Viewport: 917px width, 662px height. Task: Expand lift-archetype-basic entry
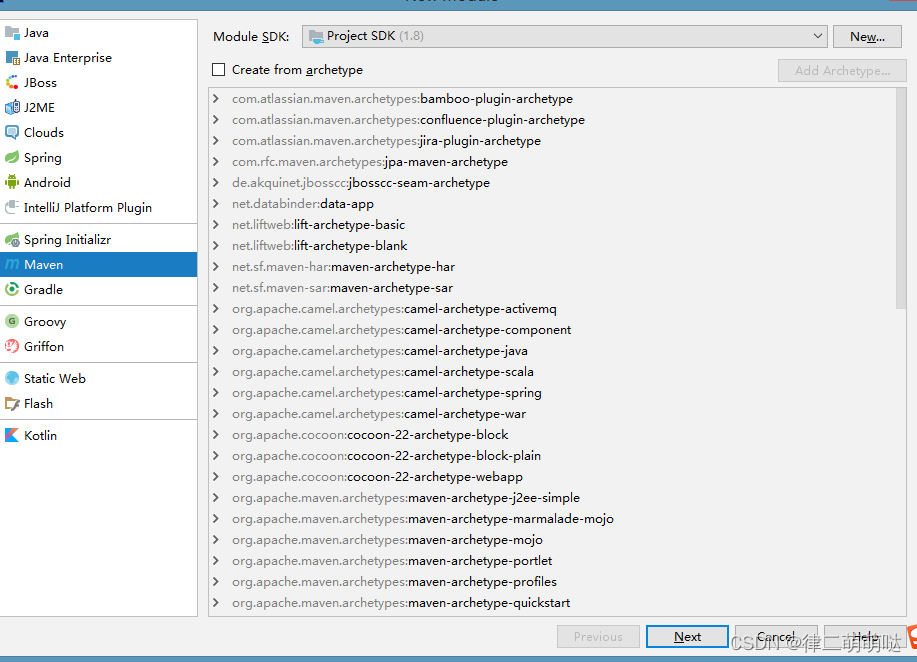tap(216, 225)
